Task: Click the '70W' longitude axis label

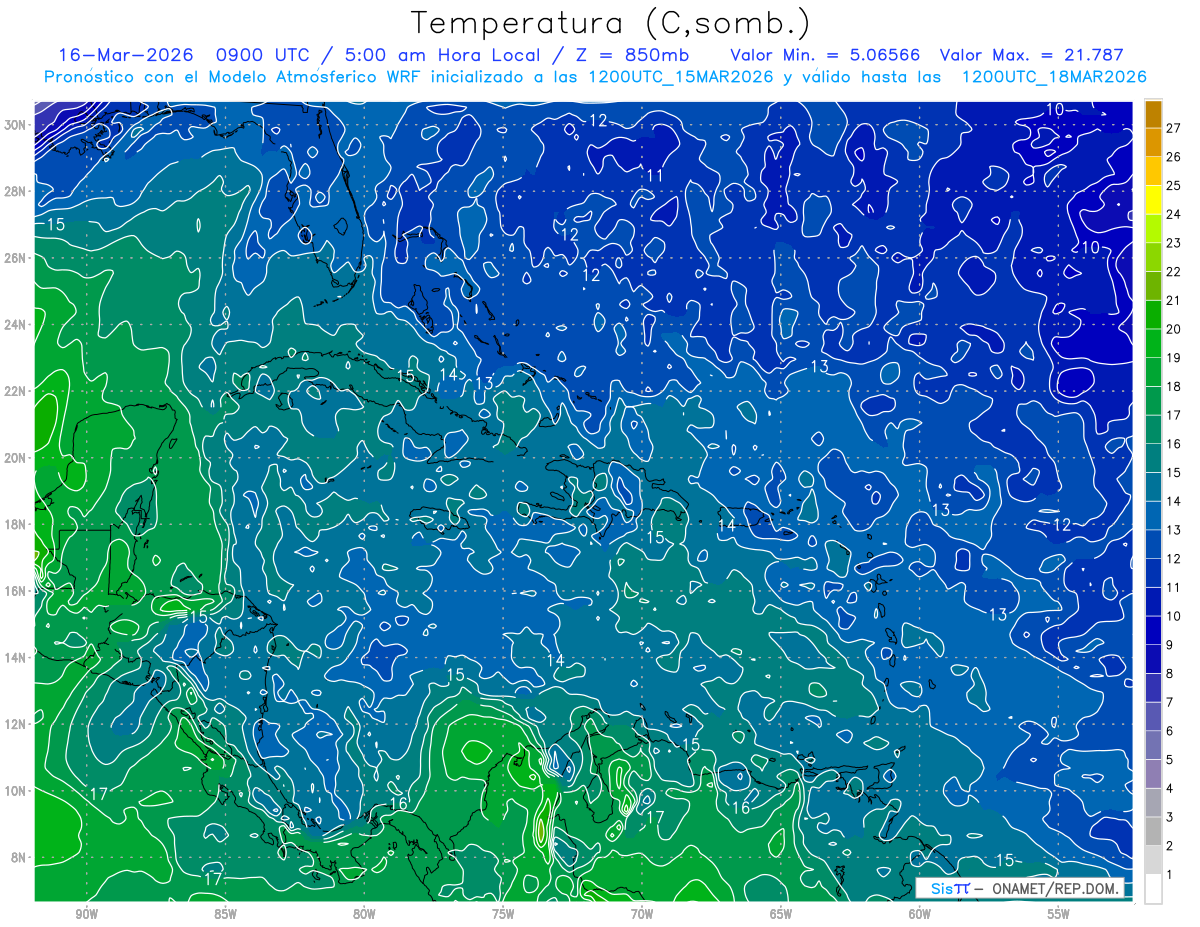Action: (x=642, y=914)
